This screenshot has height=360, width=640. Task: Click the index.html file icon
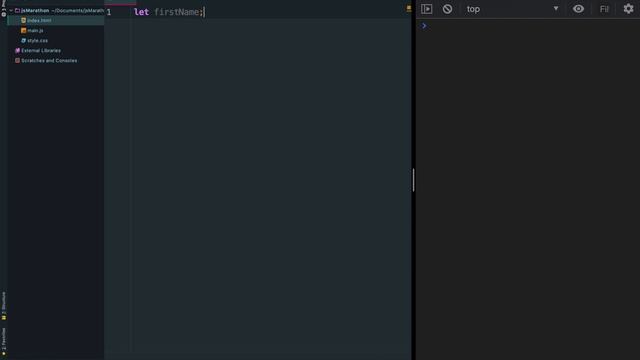tap(23, 20)
